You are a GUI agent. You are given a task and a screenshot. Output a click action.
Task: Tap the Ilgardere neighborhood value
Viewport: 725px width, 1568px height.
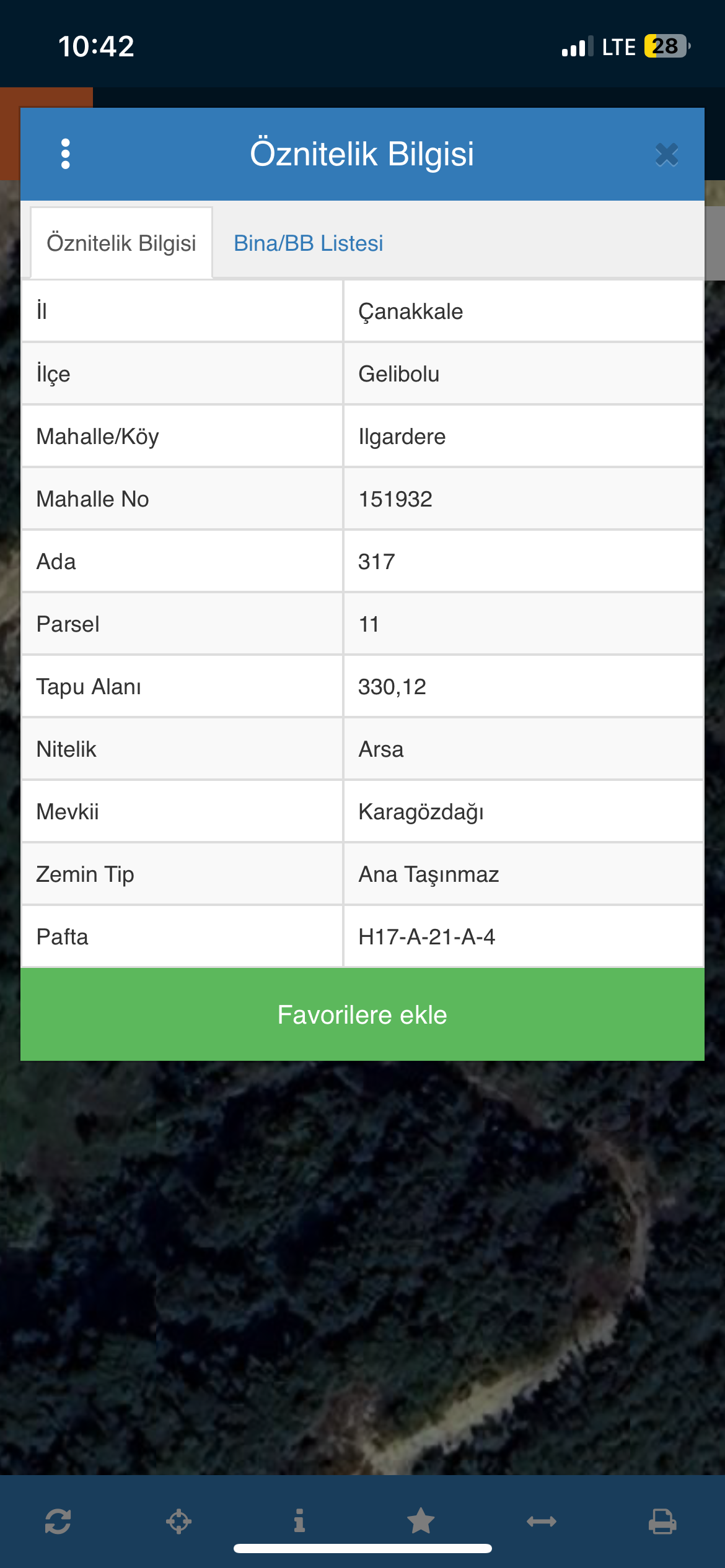pos(402,437)
